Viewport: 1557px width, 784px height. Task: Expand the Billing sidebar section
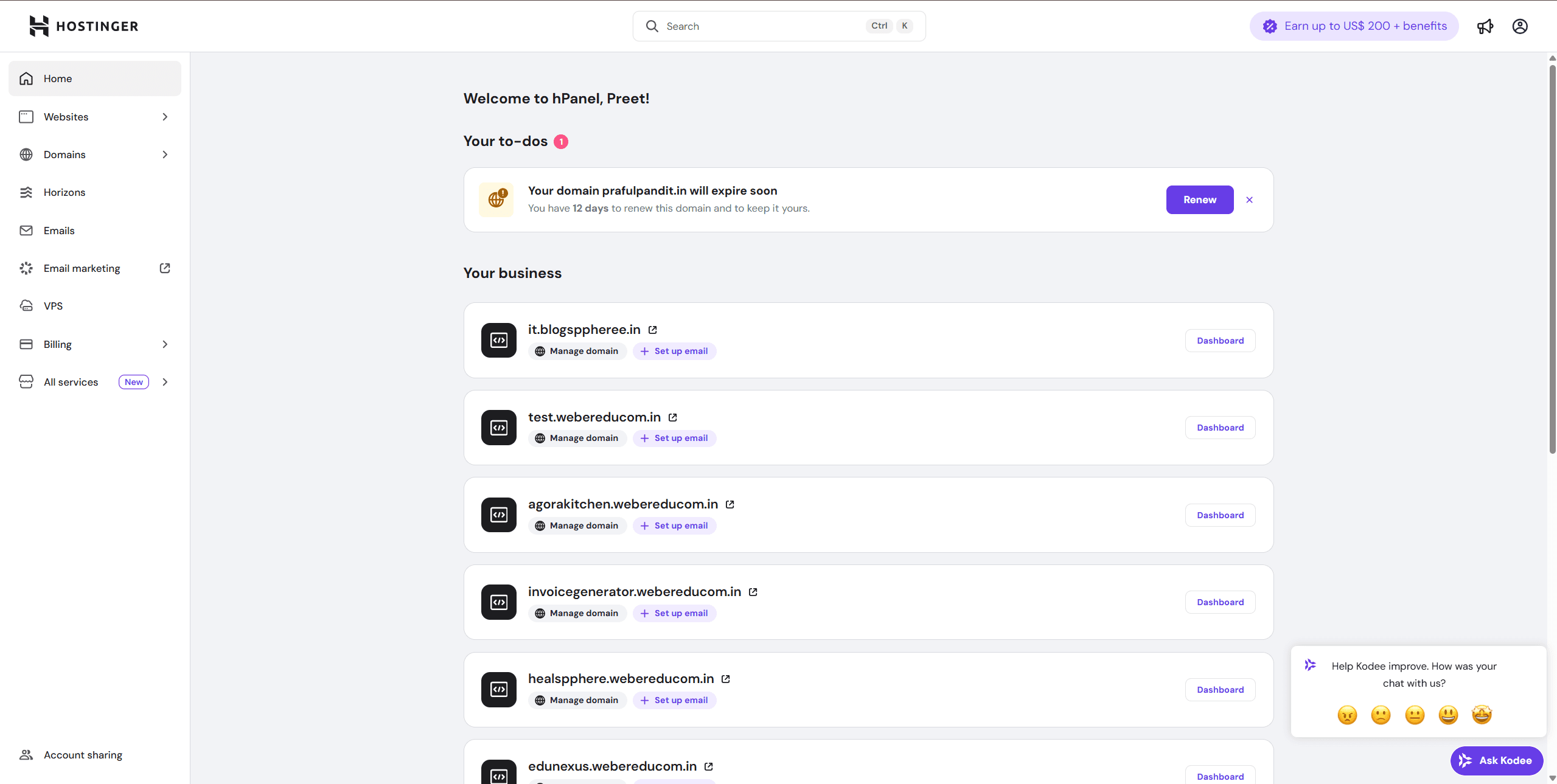coord(165,344)
